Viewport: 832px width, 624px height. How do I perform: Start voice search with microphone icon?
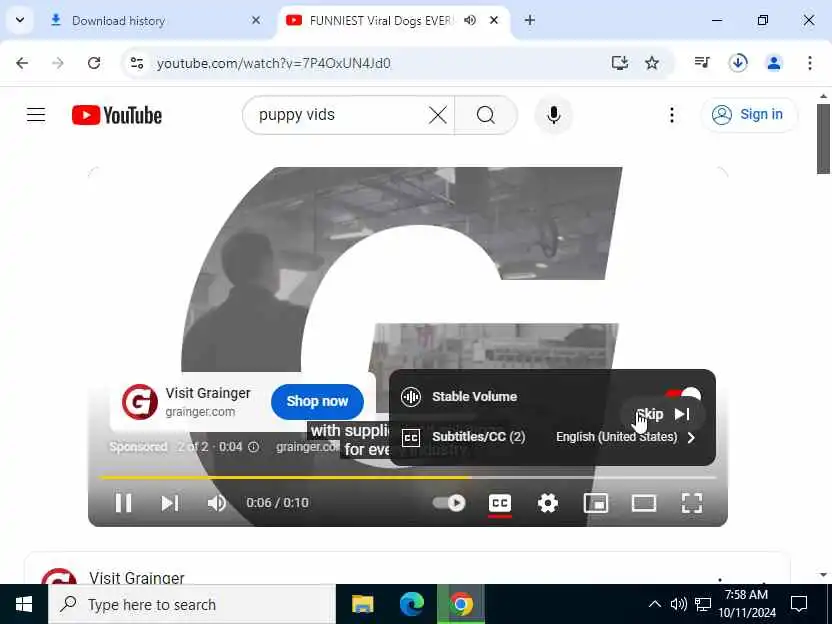tap(553, 115)
